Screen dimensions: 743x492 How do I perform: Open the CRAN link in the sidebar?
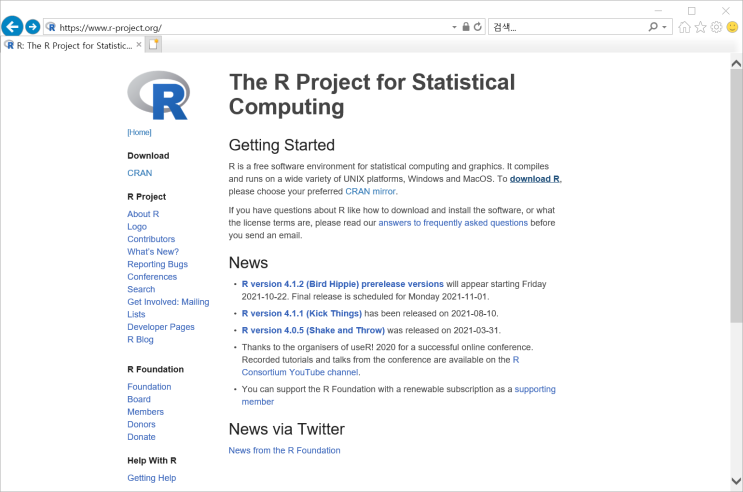point(140,173)
